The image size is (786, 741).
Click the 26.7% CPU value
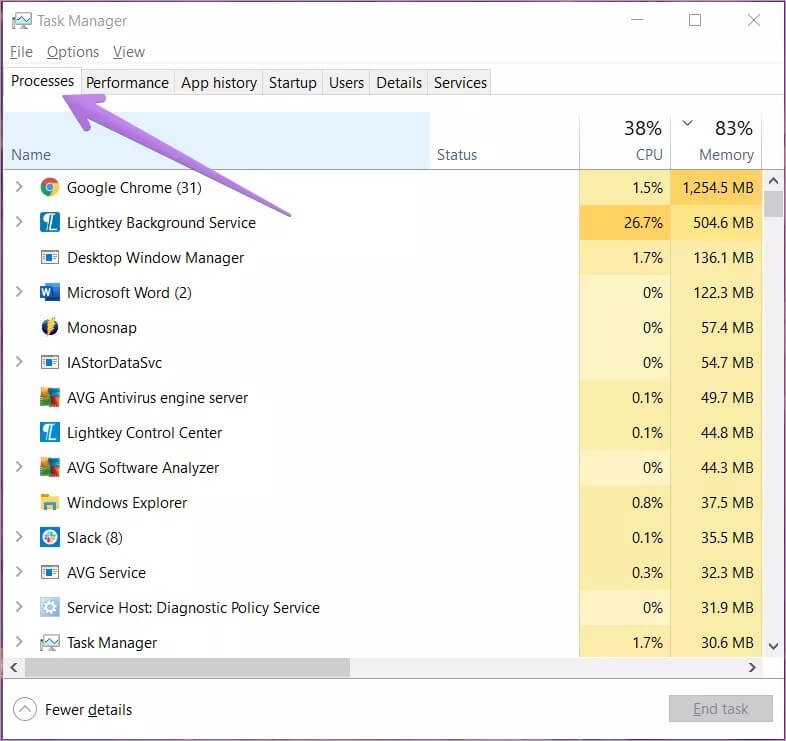coord(643,223)
